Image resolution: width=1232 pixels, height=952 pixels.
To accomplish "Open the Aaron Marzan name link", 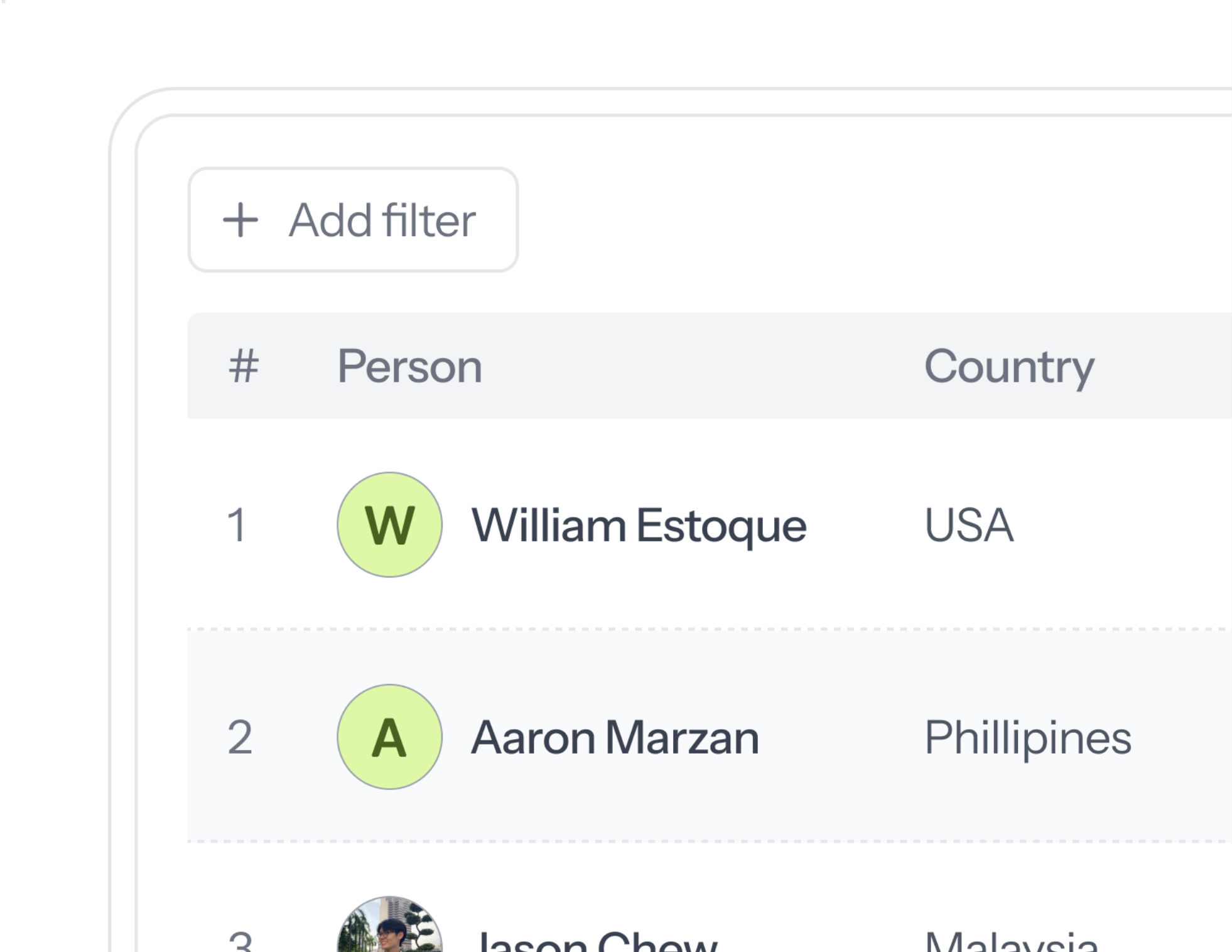I will click(x=615, y=738).
